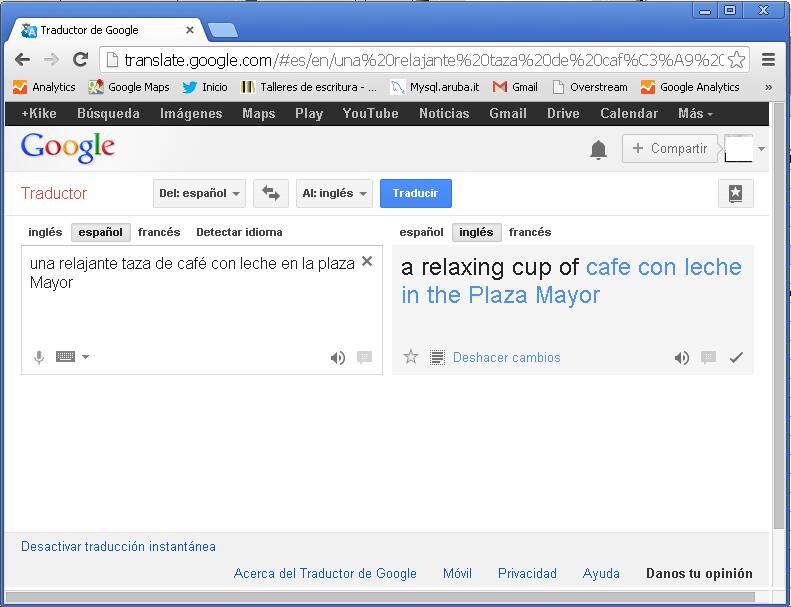Click the select-all list icon under translation
Screen dimensions: 791x607
[437, 357]
